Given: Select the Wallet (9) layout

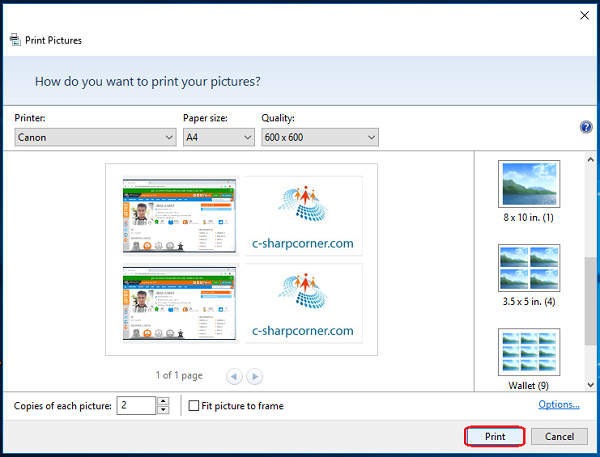Looking at the screenshot, I should click(529, 359).
